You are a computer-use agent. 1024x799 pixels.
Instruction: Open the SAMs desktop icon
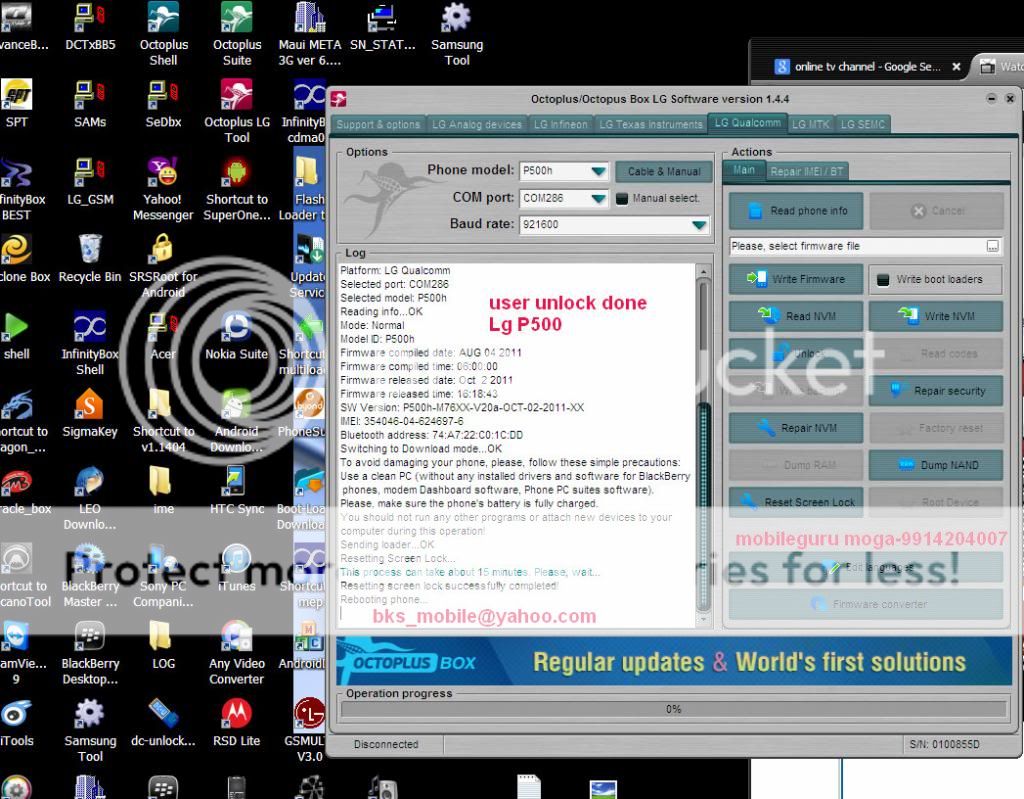90,105
